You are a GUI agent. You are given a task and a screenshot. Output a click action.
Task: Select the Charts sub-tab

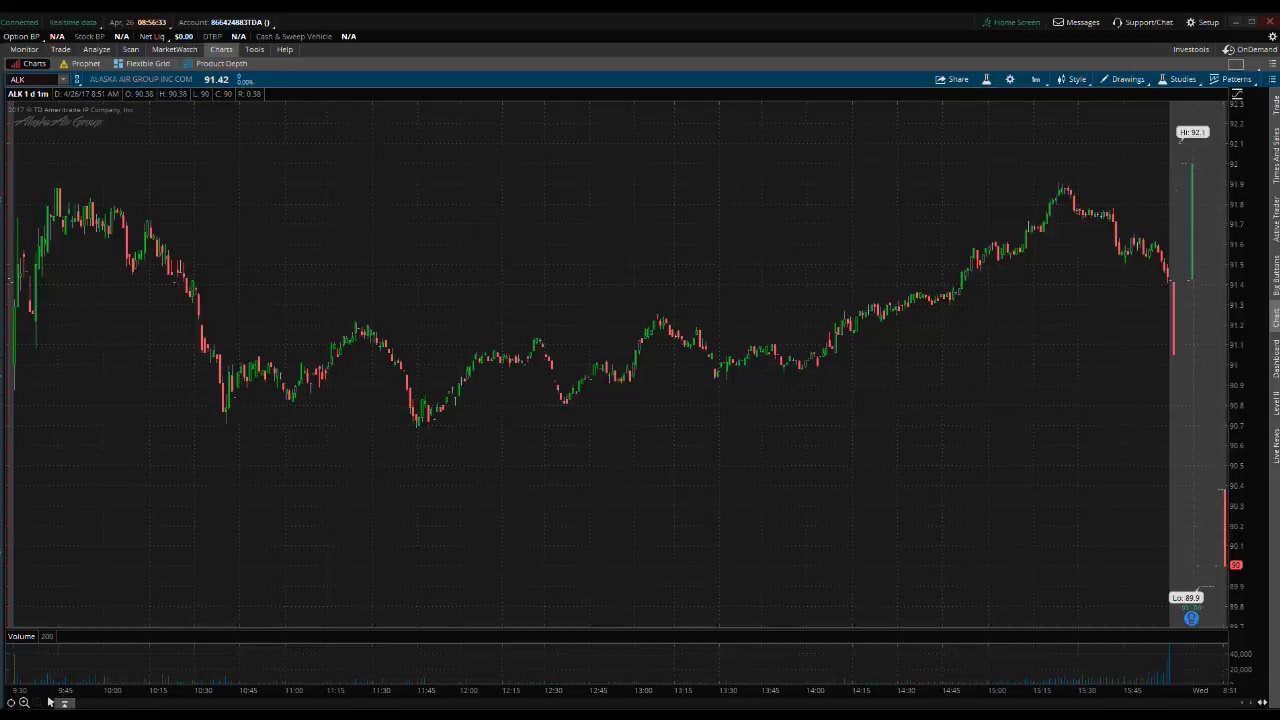click(x=29, y=63)
